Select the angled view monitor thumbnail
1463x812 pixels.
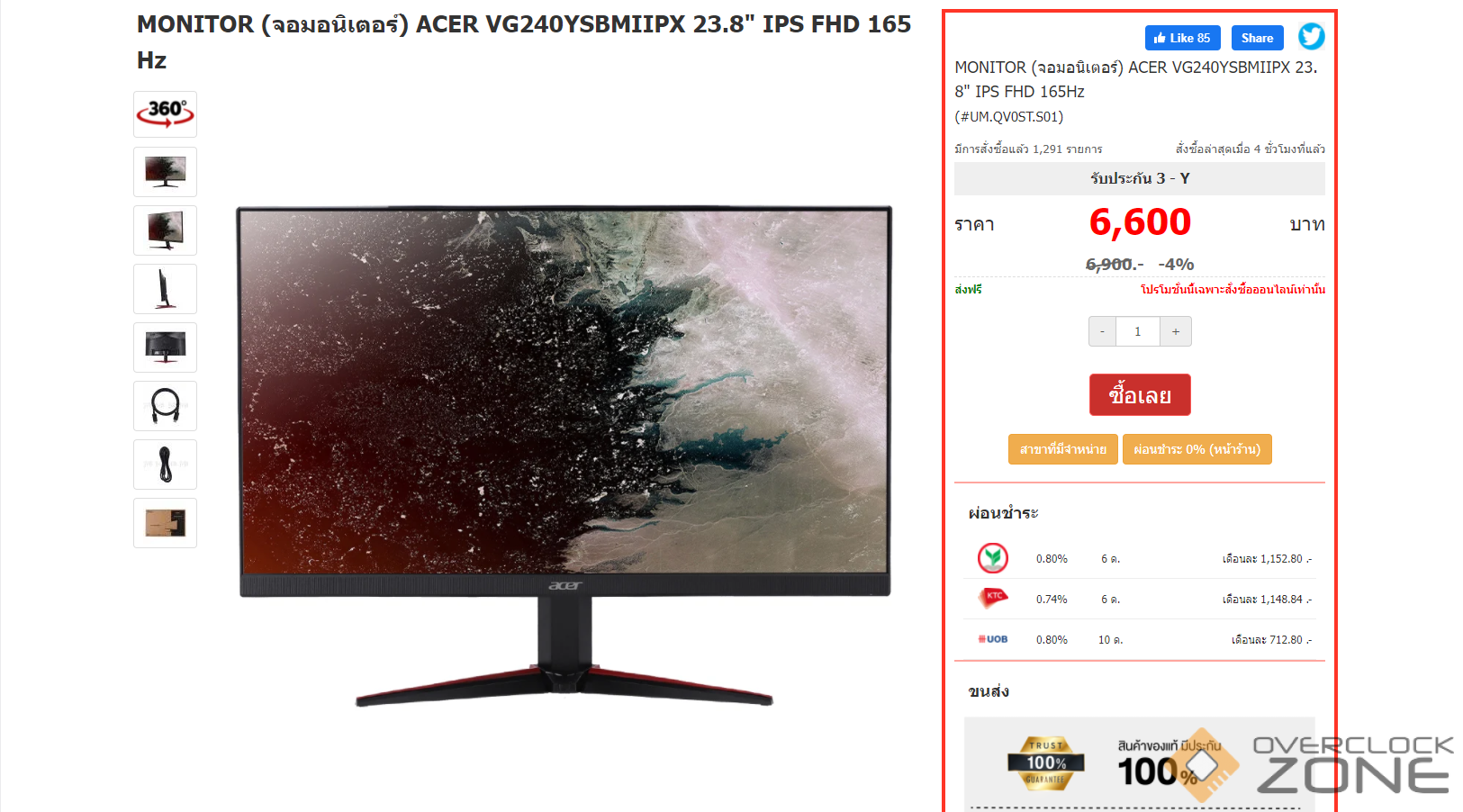pyautogui.click(x=165, y=230)
